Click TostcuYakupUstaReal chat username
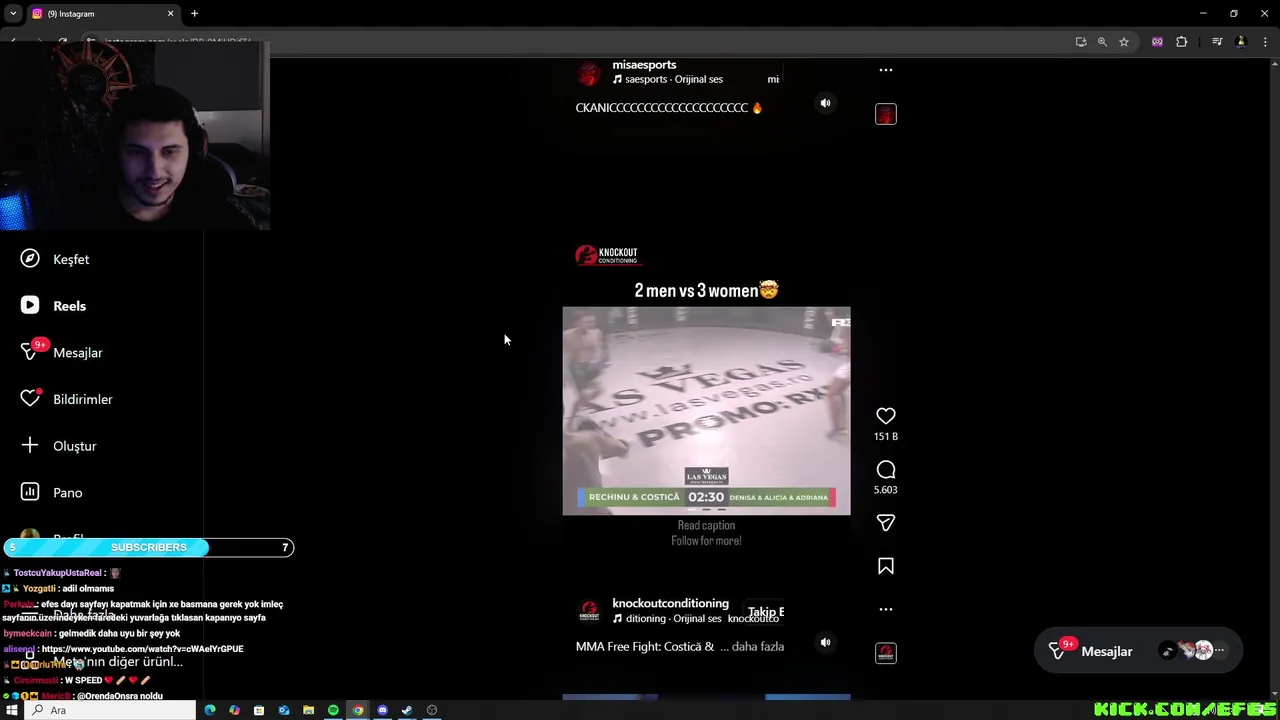This screenshot has height=720, width=1280. 58,573
